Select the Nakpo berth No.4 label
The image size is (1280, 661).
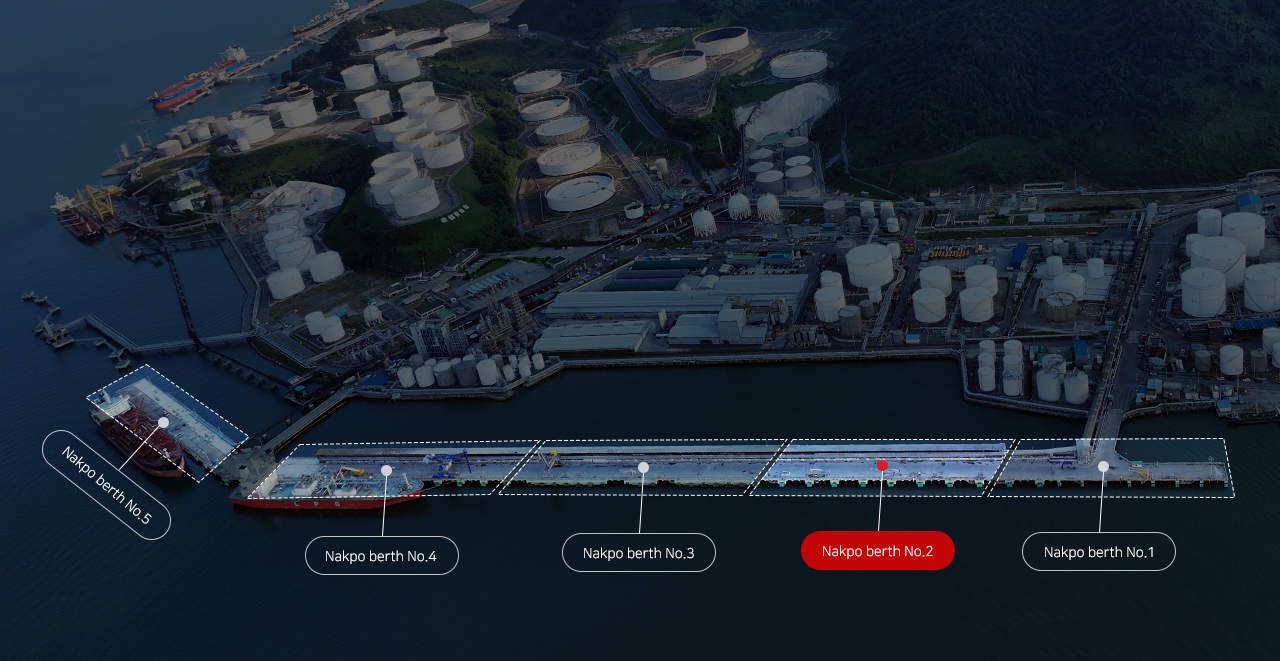[x=382, y=556]
